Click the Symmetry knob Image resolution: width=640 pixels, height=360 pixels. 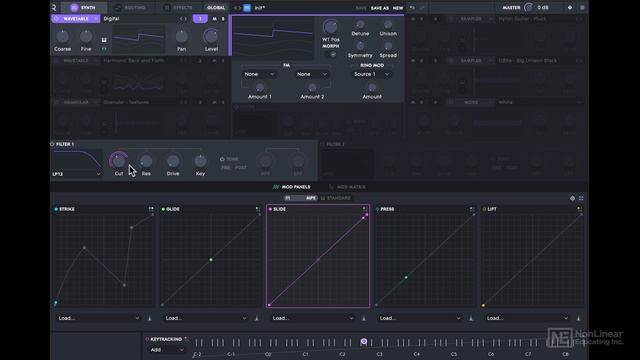click(360, 46)
